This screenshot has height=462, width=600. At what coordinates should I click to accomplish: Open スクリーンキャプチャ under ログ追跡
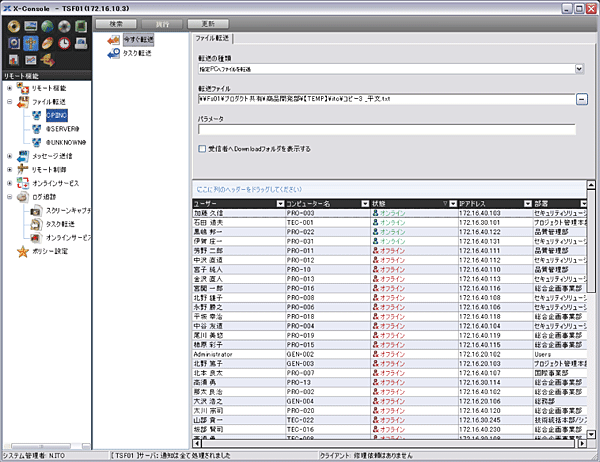[68, 211]
